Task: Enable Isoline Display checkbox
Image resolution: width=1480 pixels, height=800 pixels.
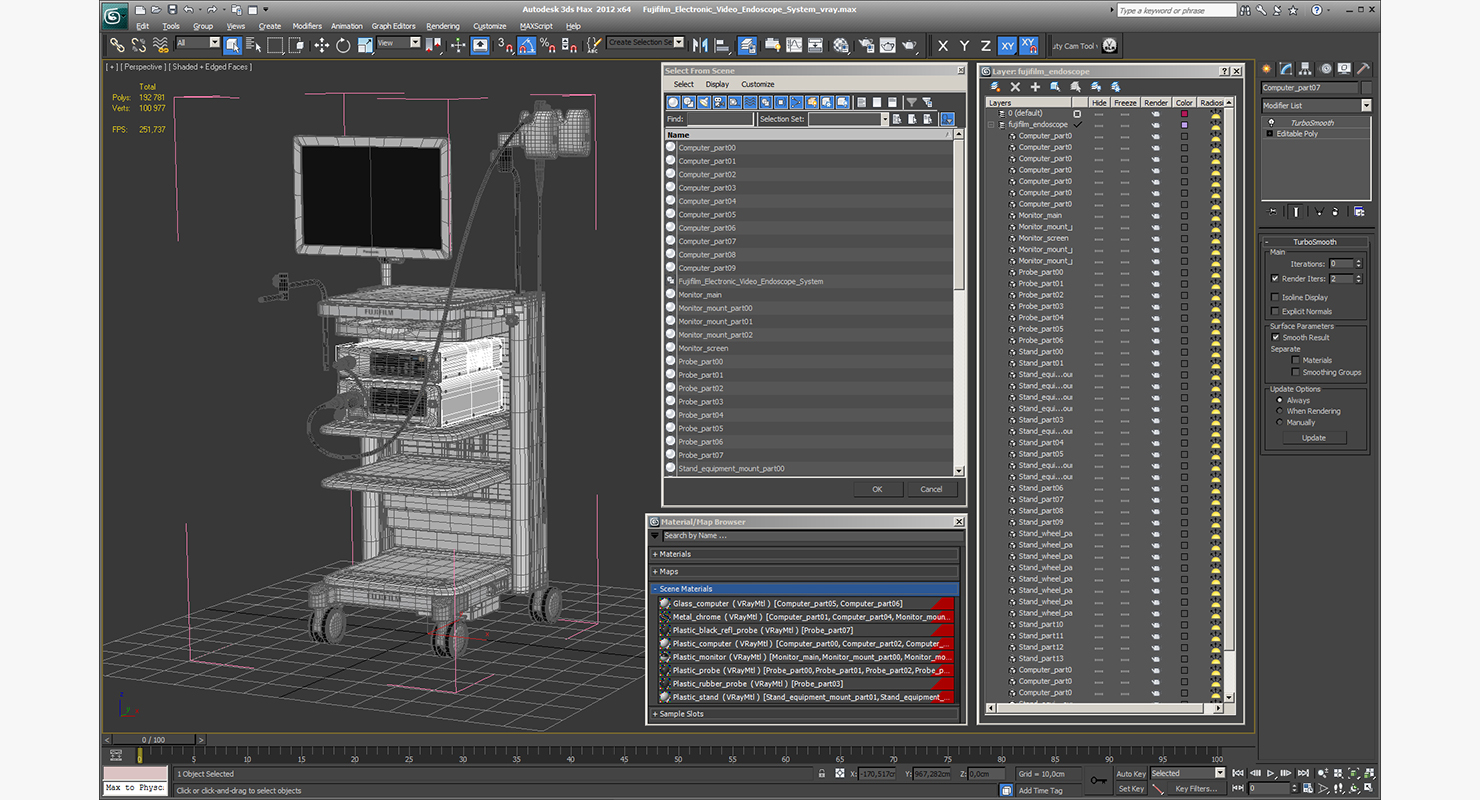Action: point(1275,297)
